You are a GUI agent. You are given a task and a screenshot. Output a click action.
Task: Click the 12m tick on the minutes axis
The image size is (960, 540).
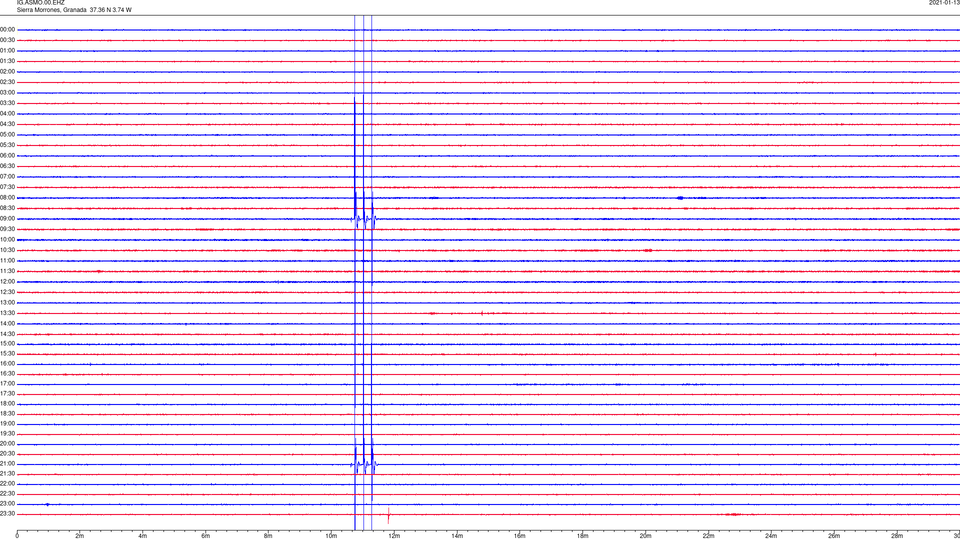point(394,536)
